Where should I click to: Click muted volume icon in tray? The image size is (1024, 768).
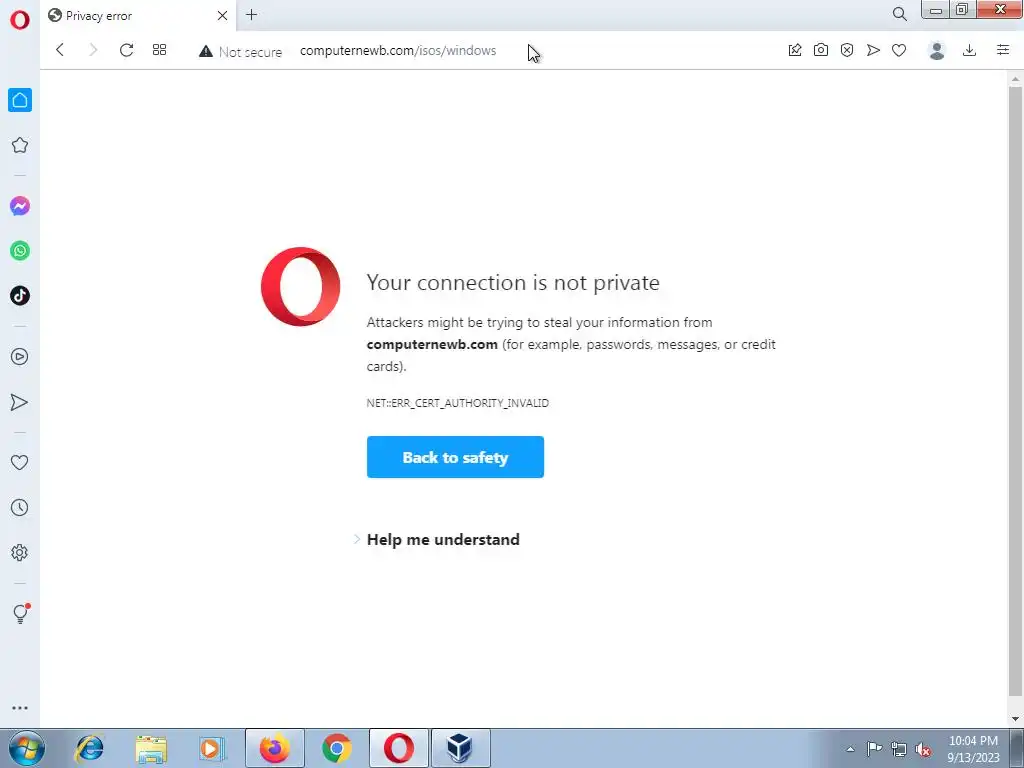[x=923, y=749]
